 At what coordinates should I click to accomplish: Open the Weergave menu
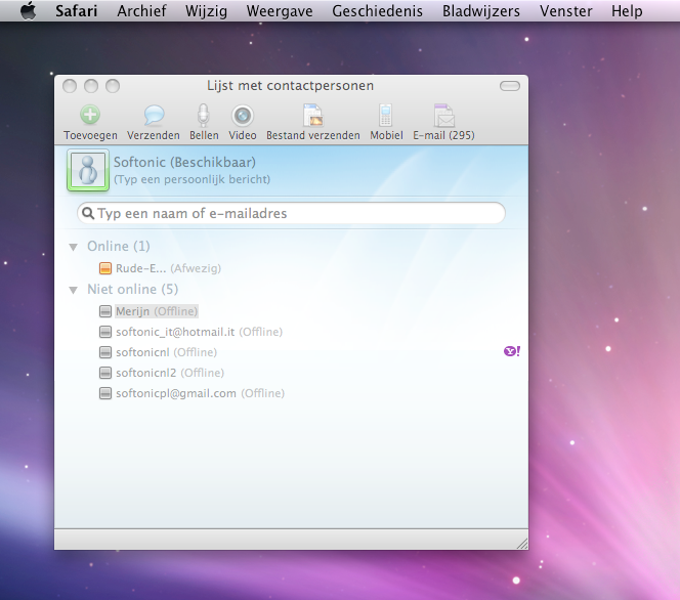pyautogui.click(x=280, y=11)
